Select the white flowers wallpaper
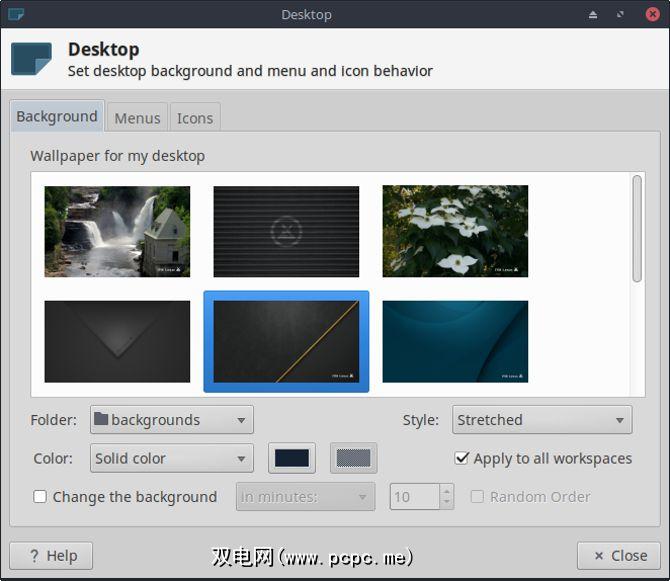 click(455, 231)
